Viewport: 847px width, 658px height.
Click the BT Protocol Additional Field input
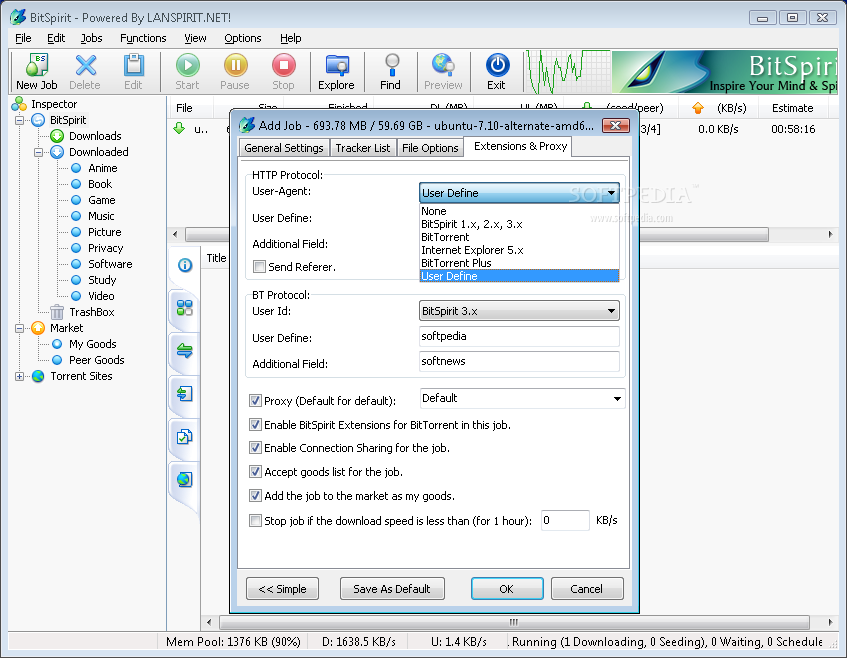pos(519,361)
